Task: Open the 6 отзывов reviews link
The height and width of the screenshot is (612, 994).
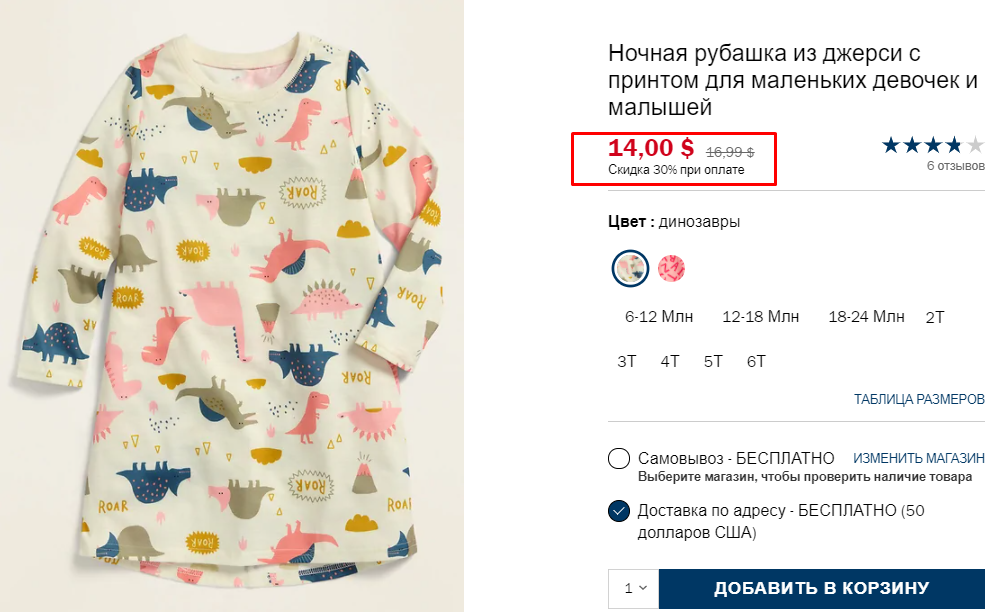Action: pos(955,166)
